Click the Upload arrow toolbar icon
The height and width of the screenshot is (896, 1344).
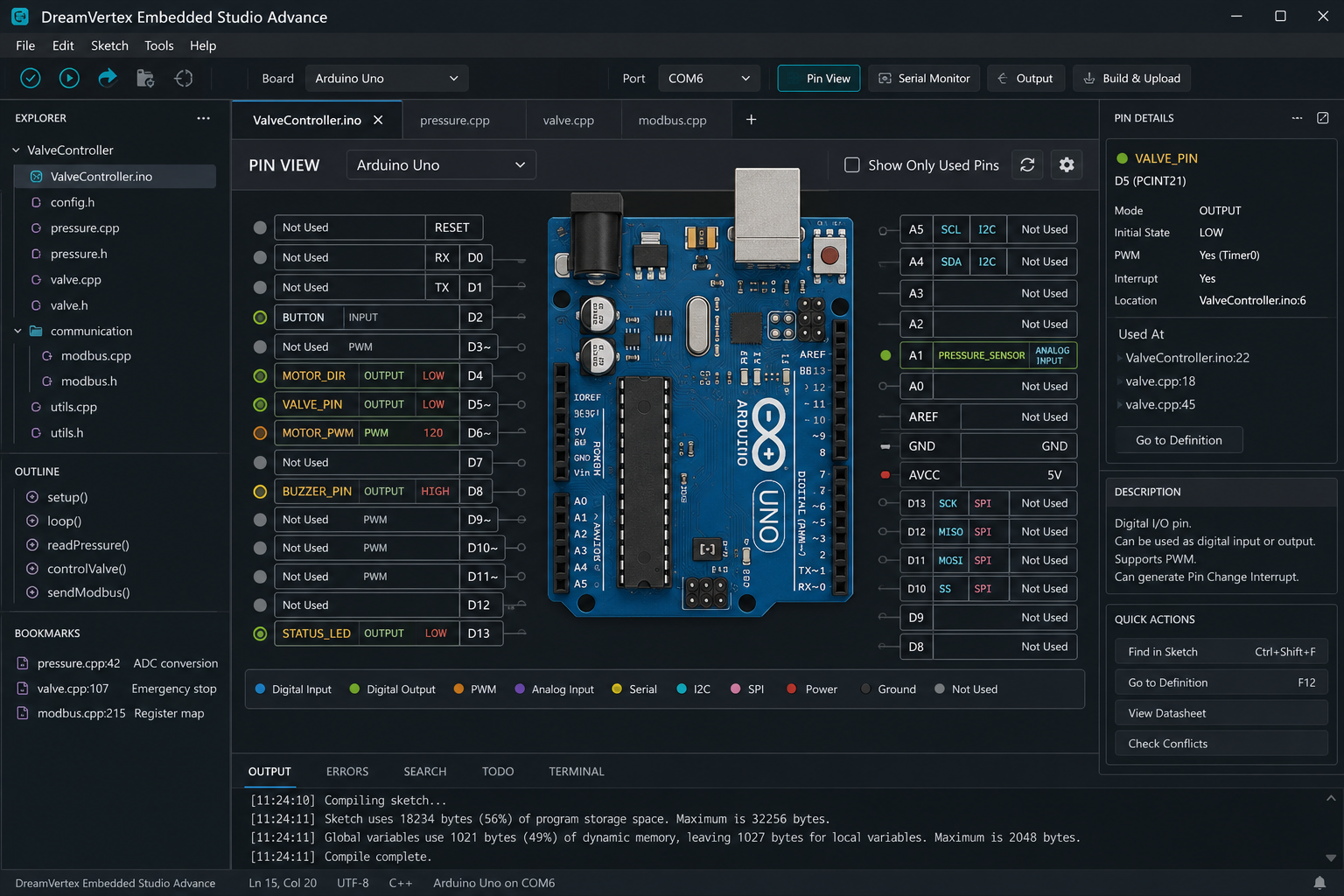(x=107, y=78)
